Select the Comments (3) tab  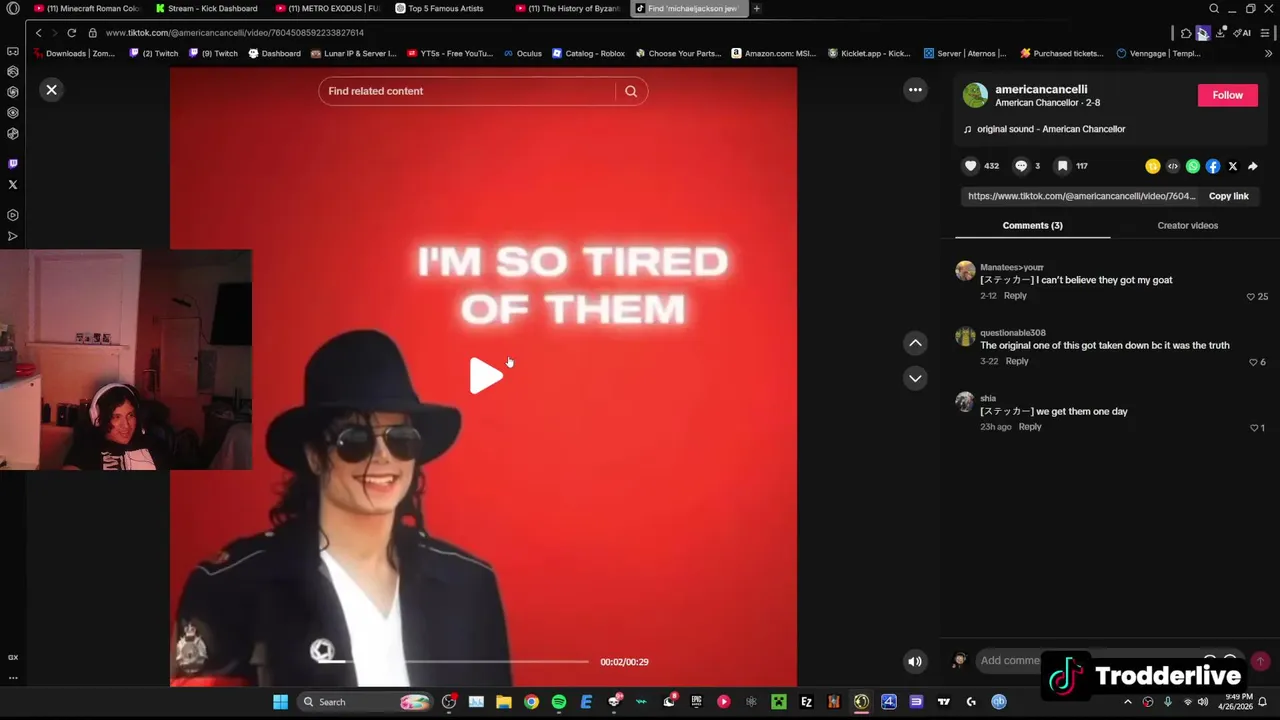pyautogui.click(x=1032, y=225)
